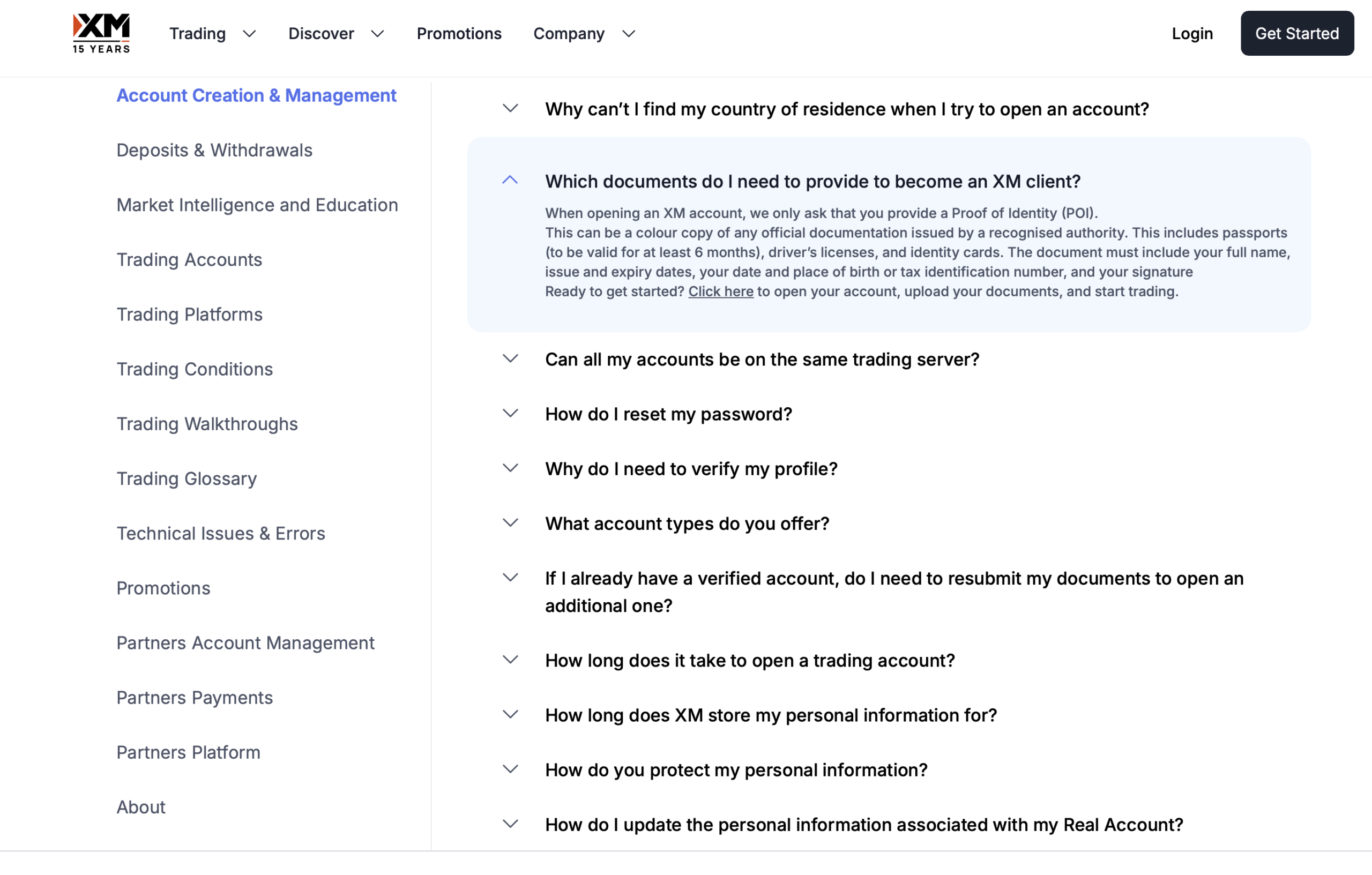This screenshot has width=1372, height=875.
Task: Expand 'How long does XM store my personal information for?'
Action: pyautogui.click(x=770, y=715)
